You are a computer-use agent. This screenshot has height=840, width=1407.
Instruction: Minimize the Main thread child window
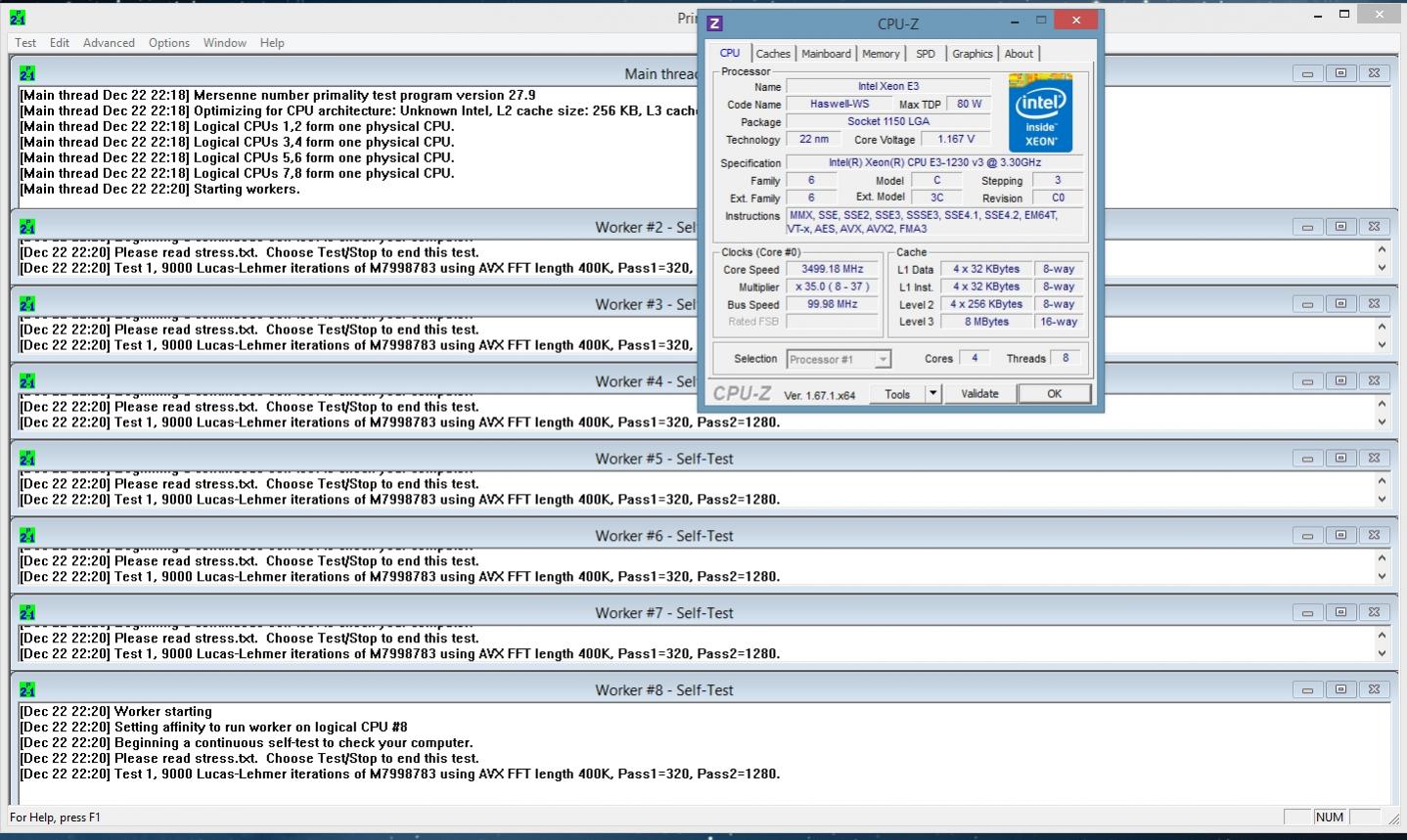click(1307, 73)
